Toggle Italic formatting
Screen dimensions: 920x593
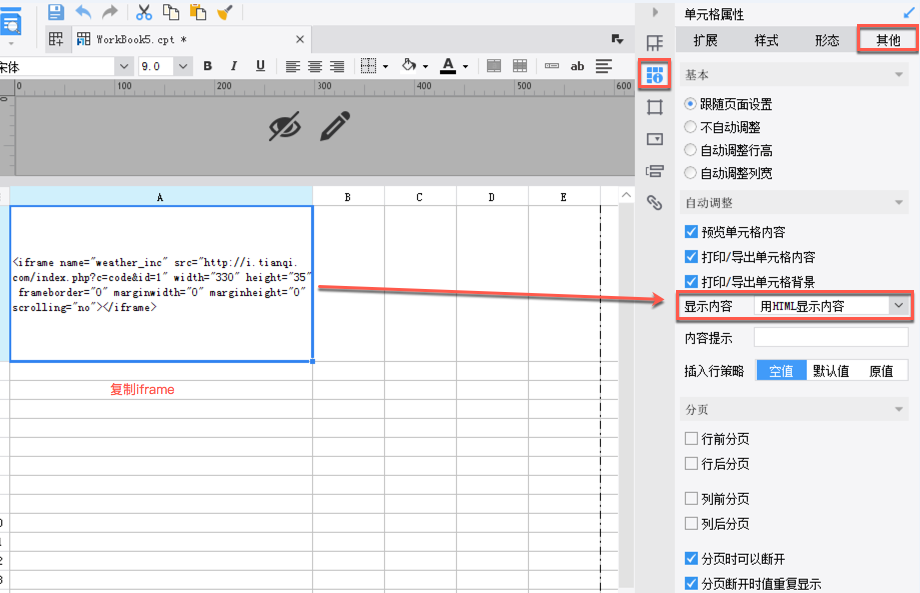click(234, 66)
